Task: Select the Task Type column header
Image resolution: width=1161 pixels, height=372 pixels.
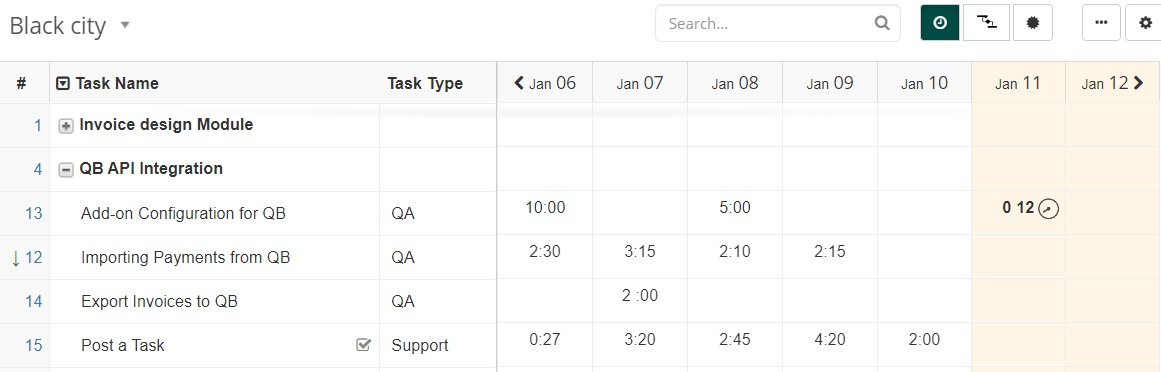Action: tap(425, 84)
